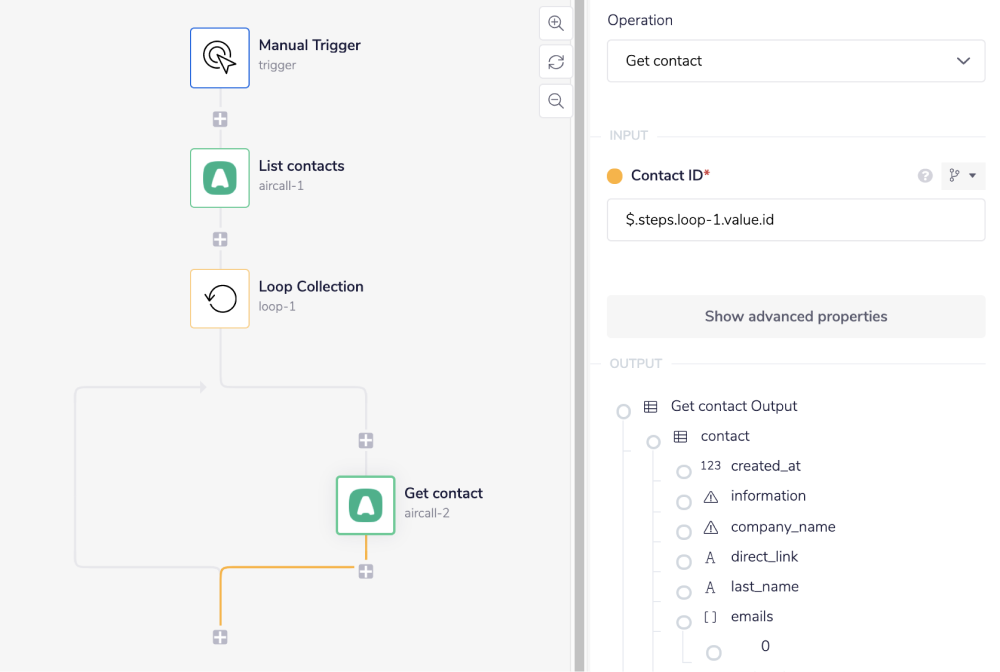Zoom in on the workflow canvas
The width and height of the screenshot is (1000, 672).
(x=556, y=24)
